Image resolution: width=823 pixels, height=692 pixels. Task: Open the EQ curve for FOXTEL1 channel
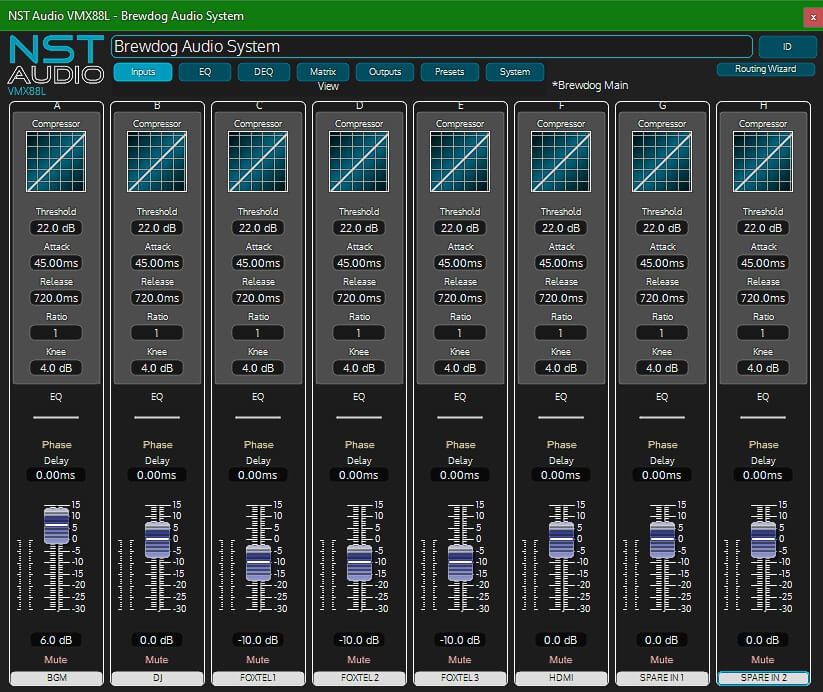(x=258, y=417)
